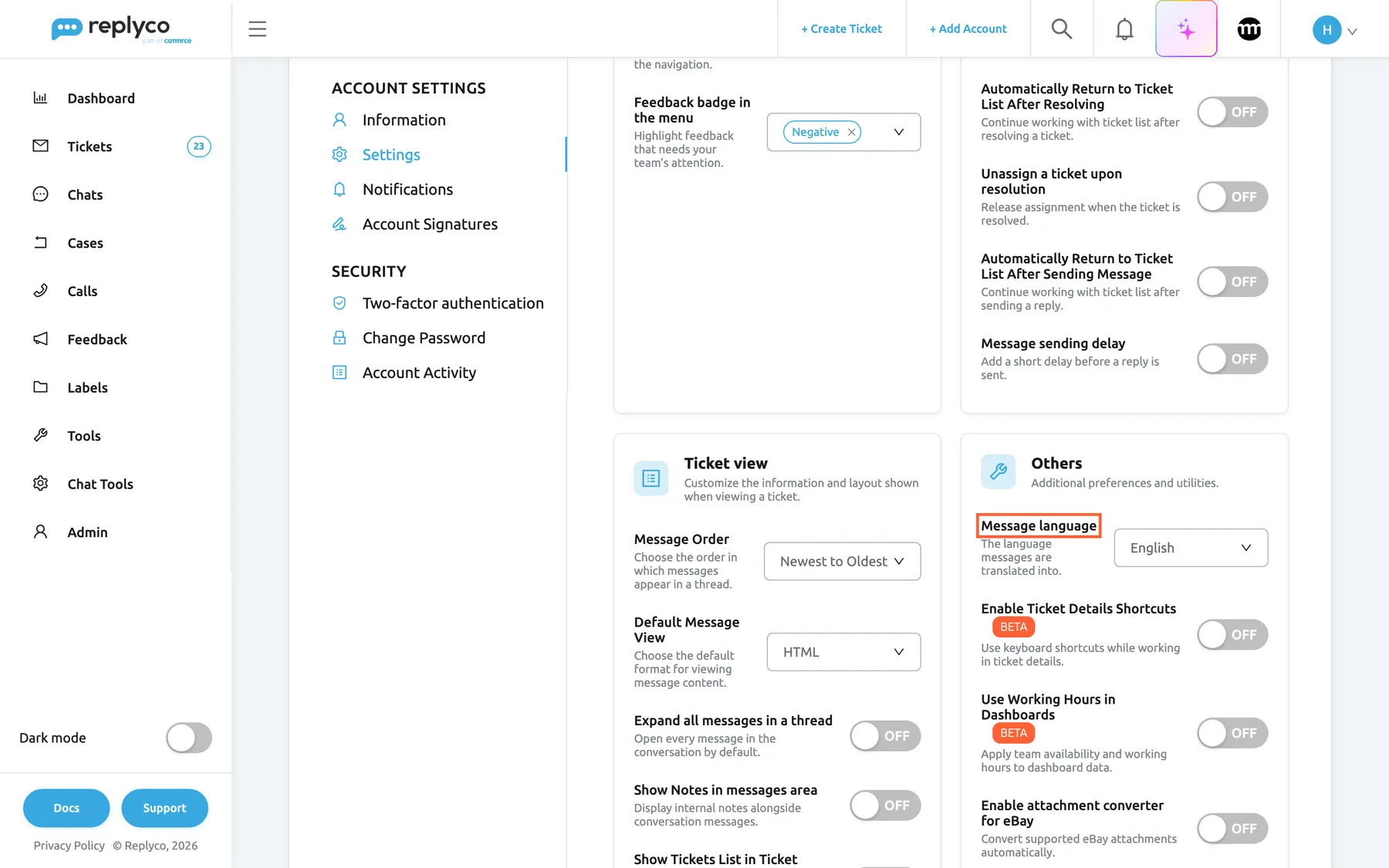Open Account Signatures page
The height and width of the screenshot is (868, 1389).
pyautogui.click(x=430, y=224)
